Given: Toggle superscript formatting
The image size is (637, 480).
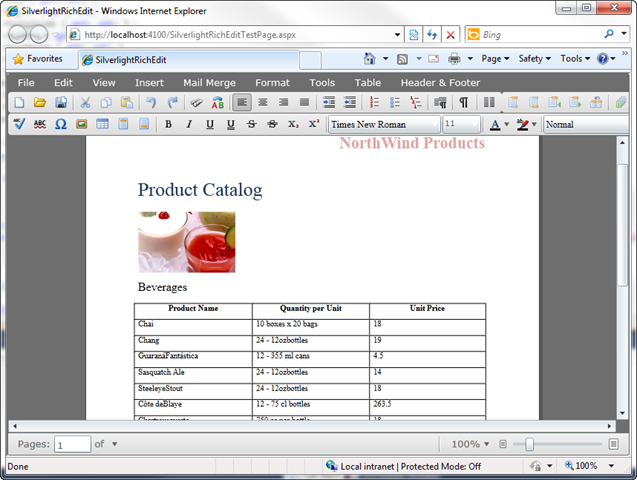Looking at the screenshot, I should [x=314, y=124].
